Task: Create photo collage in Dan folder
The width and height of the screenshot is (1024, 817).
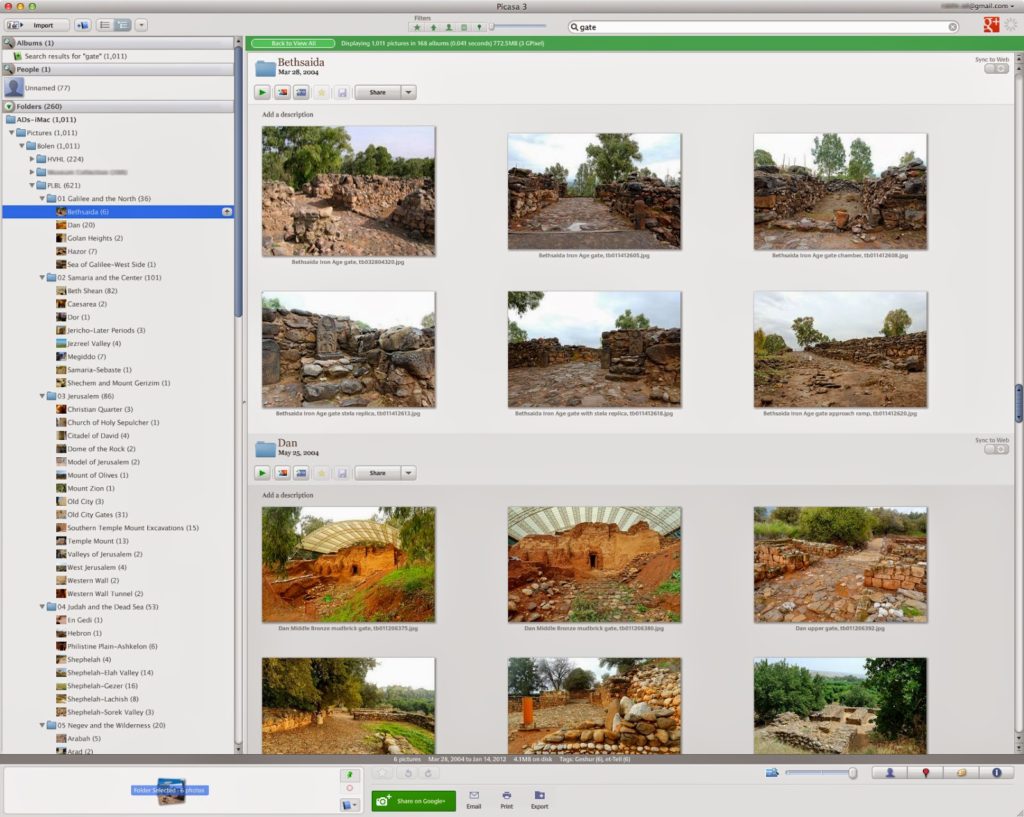Action: click(283, 473)
